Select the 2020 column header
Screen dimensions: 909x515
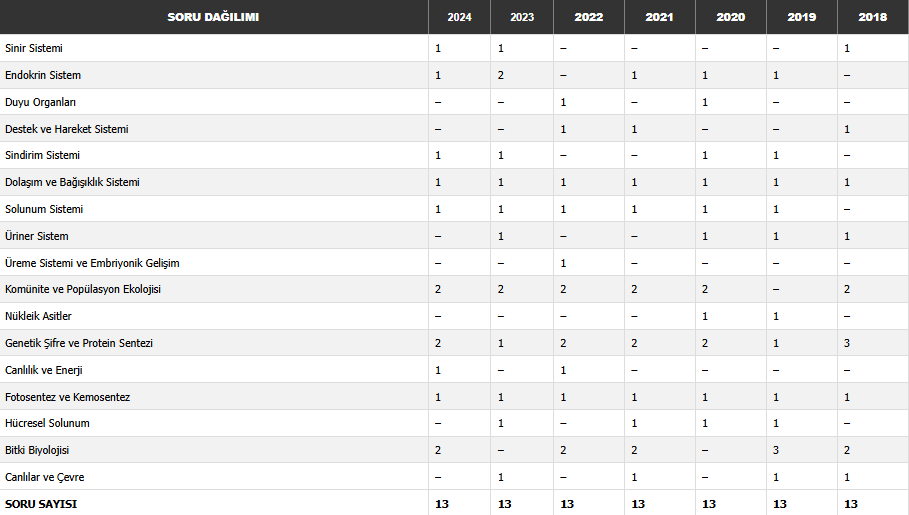coord(730,17)
